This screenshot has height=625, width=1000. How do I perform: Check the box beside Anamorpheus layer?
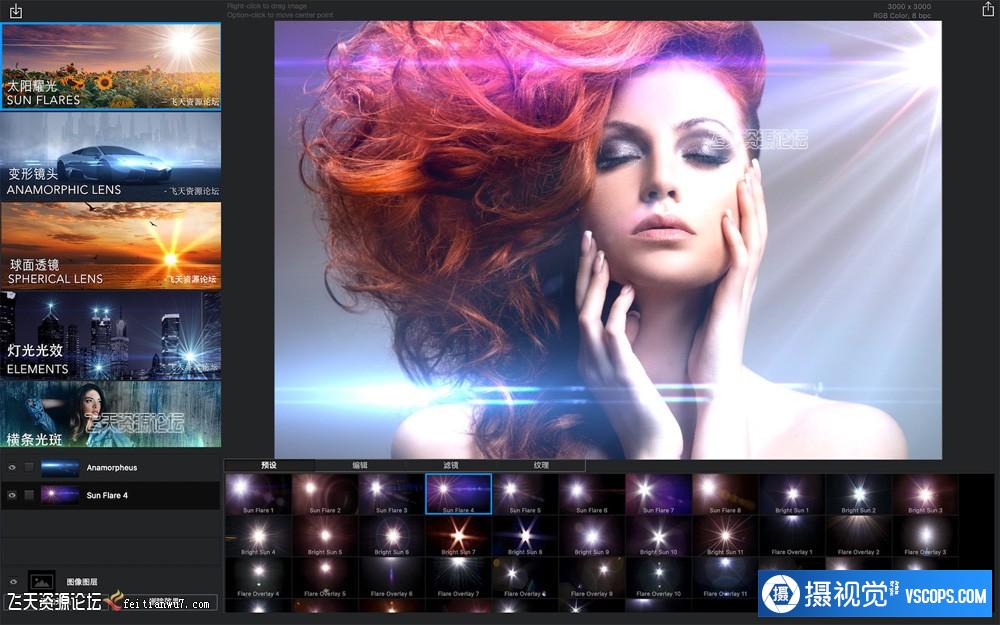point(29,467)
